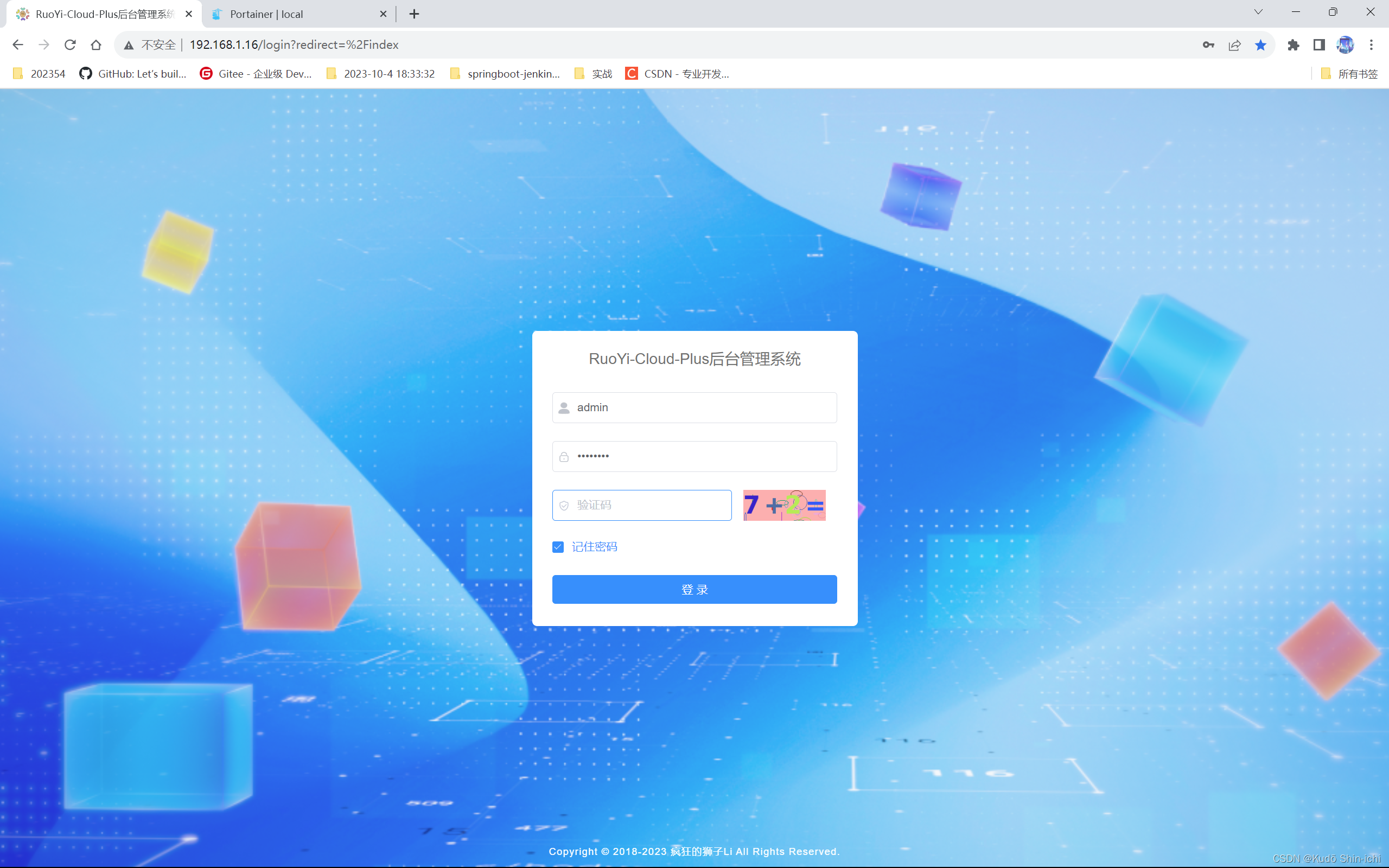This screenshot has height=868, width=1389.
Task: Expand the tab search dropdown arrow
Action: [x=1258, y=12]
